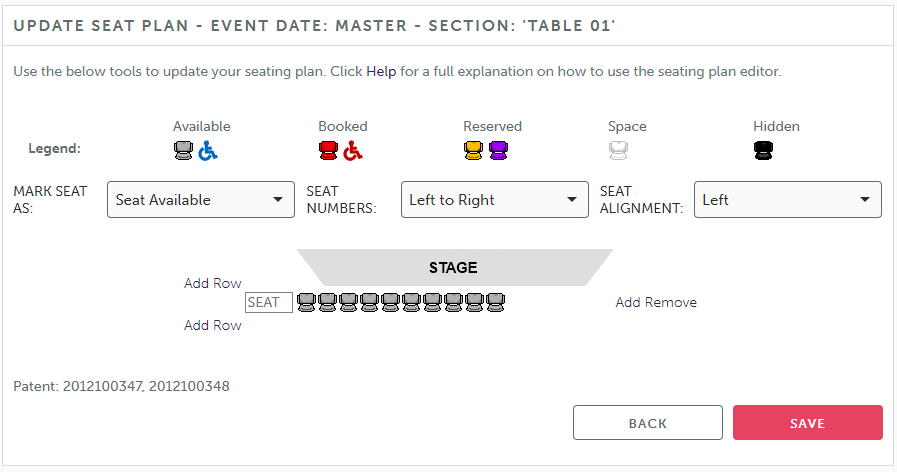897x472 pixels.
Task: Open the Mark Seat As dropdown
Action: coord(201,200)
